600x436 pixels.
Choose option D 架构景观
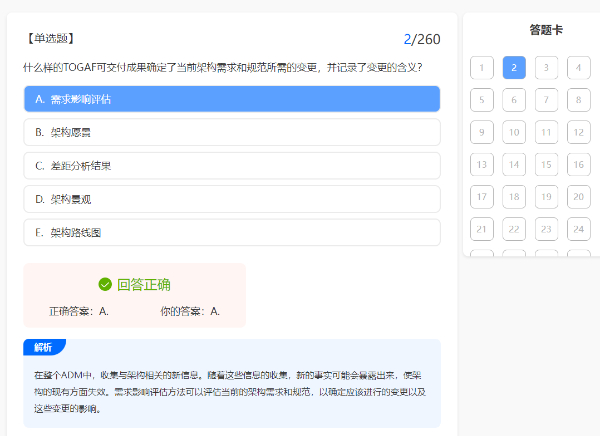tap(232, 199)
